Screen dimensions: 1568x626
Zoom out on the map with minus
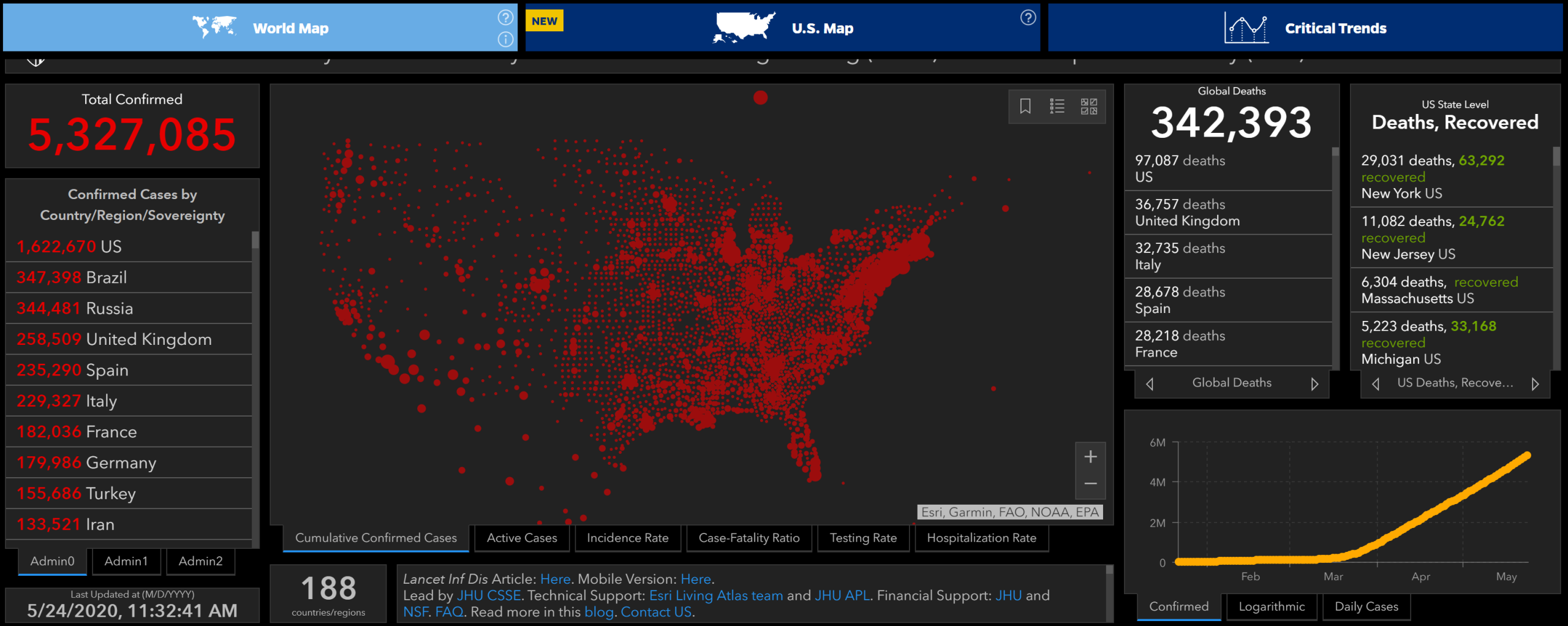coord(1090,484)
